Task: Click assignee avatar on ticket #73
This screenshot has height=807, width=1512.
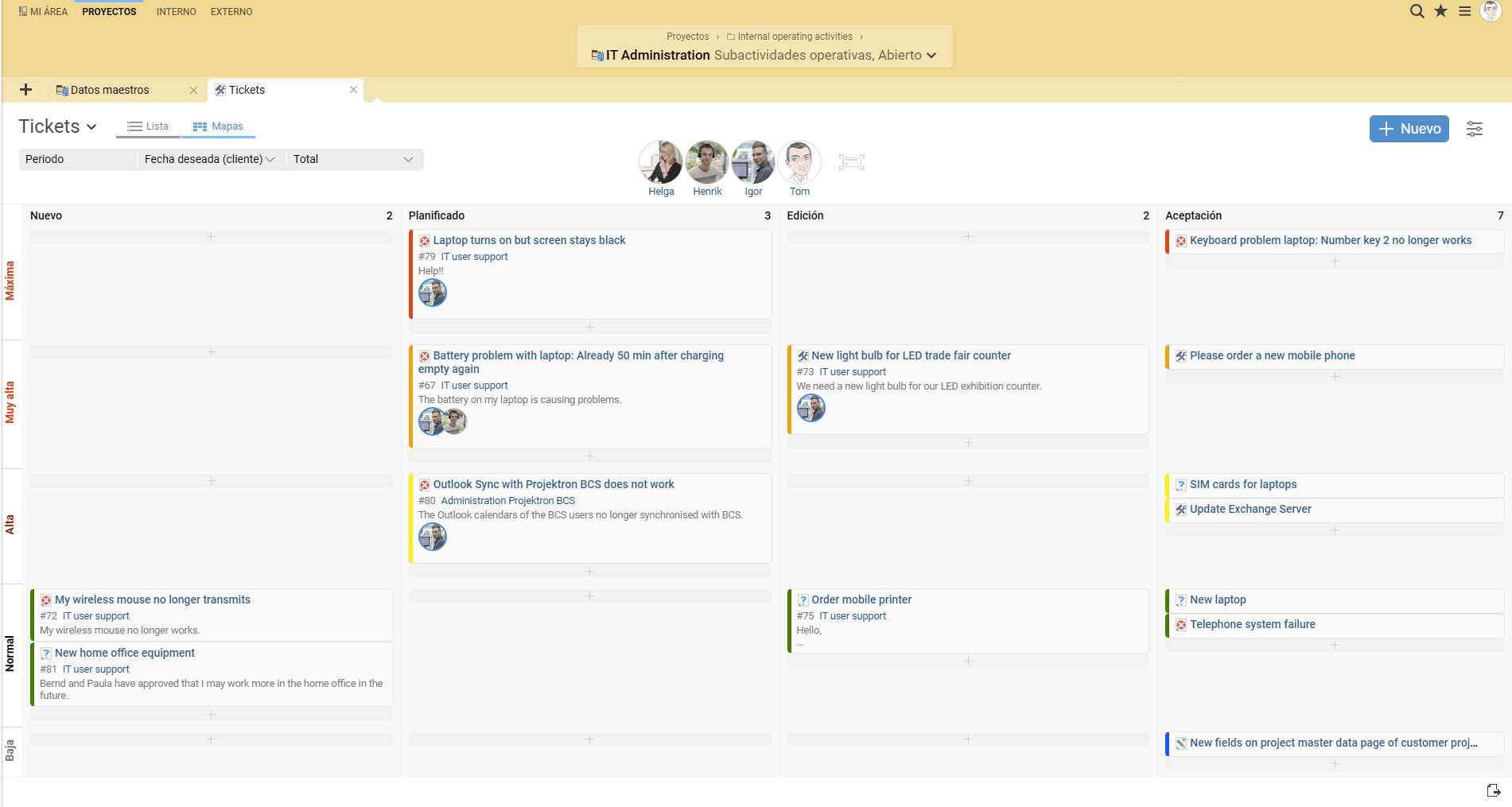Action: (811, 408)
